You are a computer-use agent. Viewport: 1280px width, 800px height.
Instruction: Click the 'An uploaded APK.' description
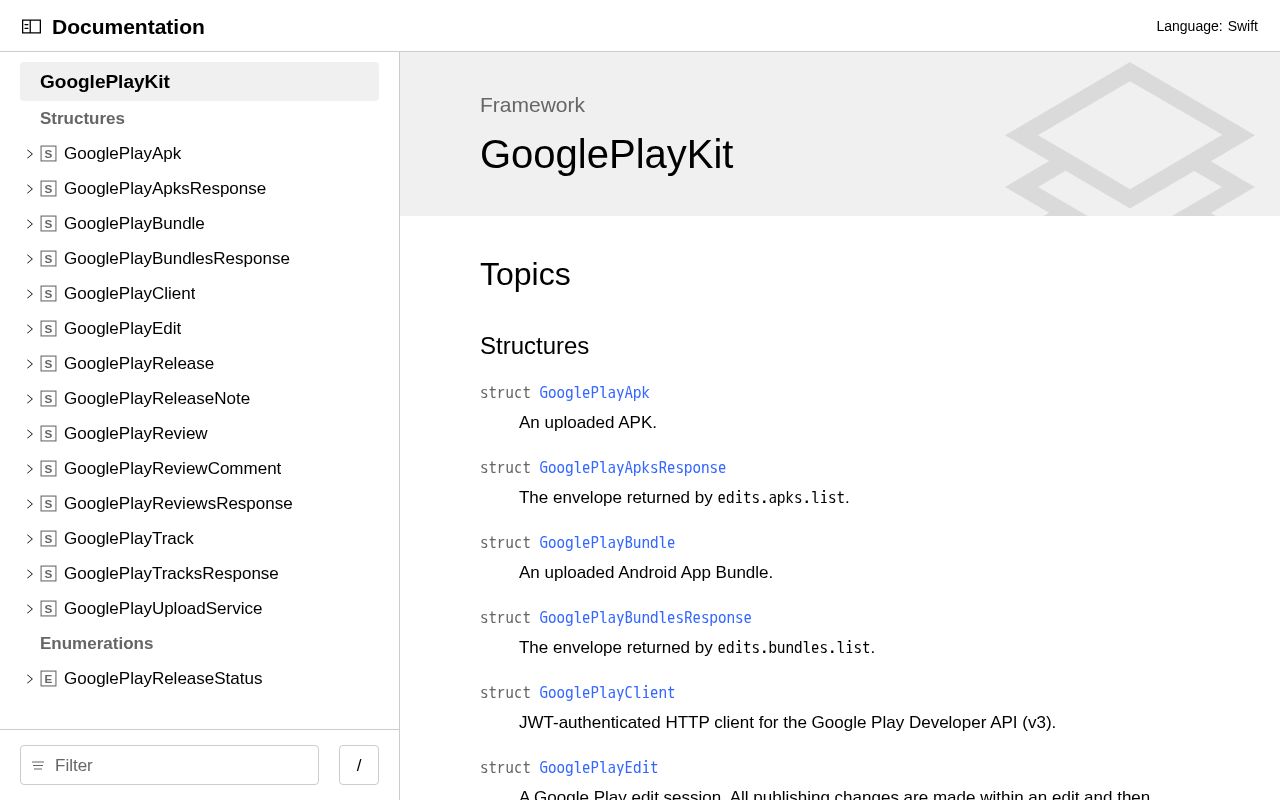[588, 423]
